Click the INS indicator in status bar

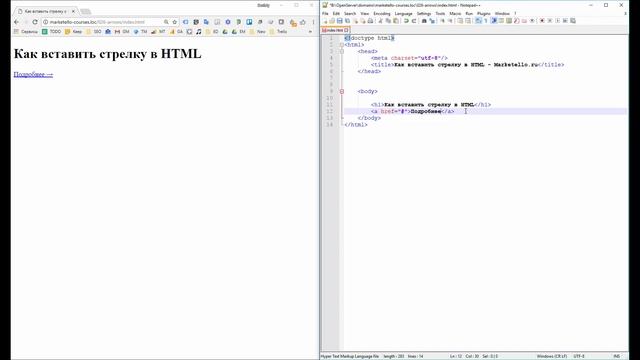coord(616,356)
